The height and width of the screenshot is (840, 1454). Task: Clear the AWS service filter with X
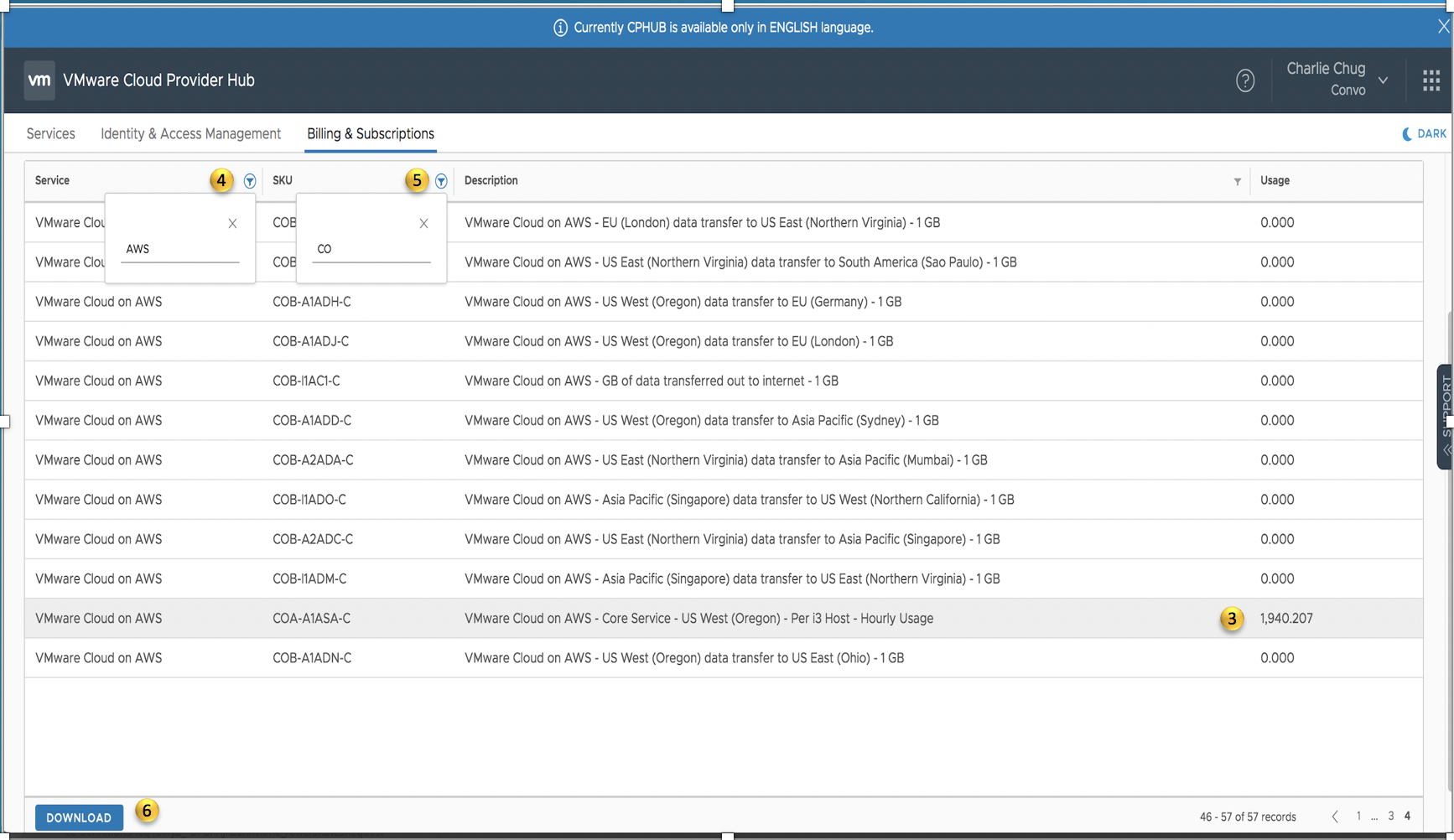coord(232,223)
